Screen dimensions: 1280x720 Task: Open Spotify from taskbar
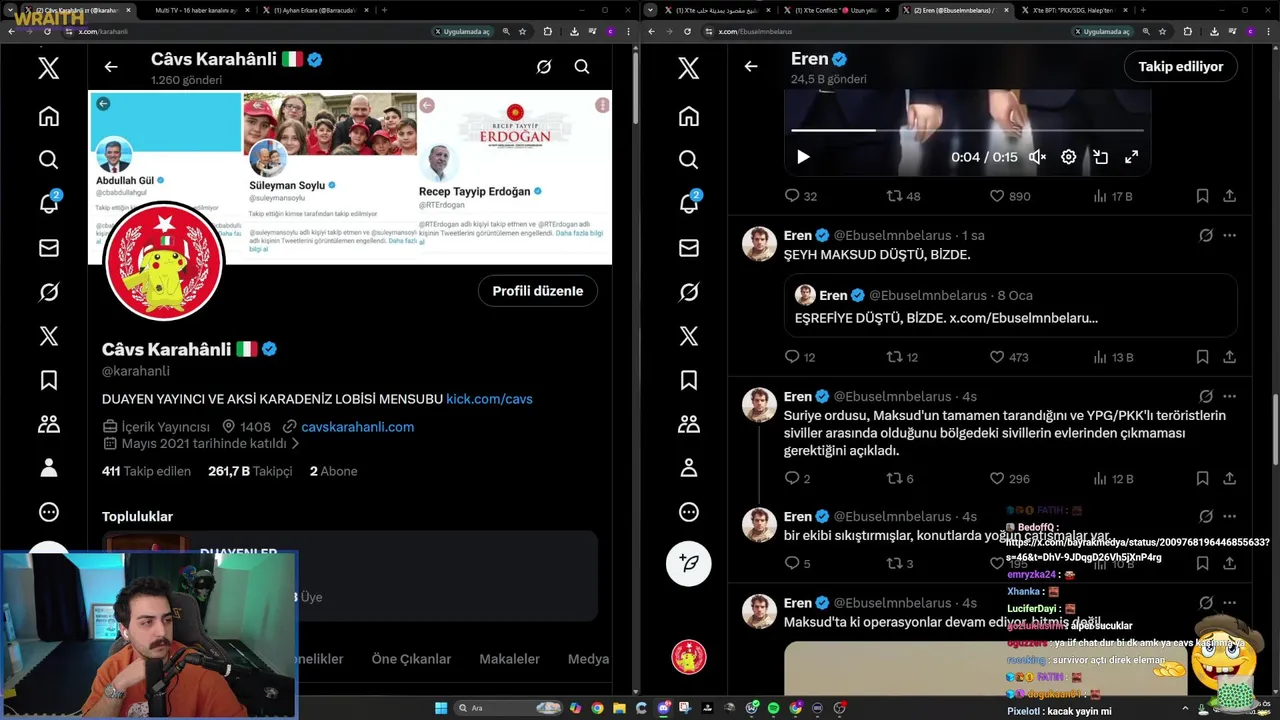tap(773, 708)
